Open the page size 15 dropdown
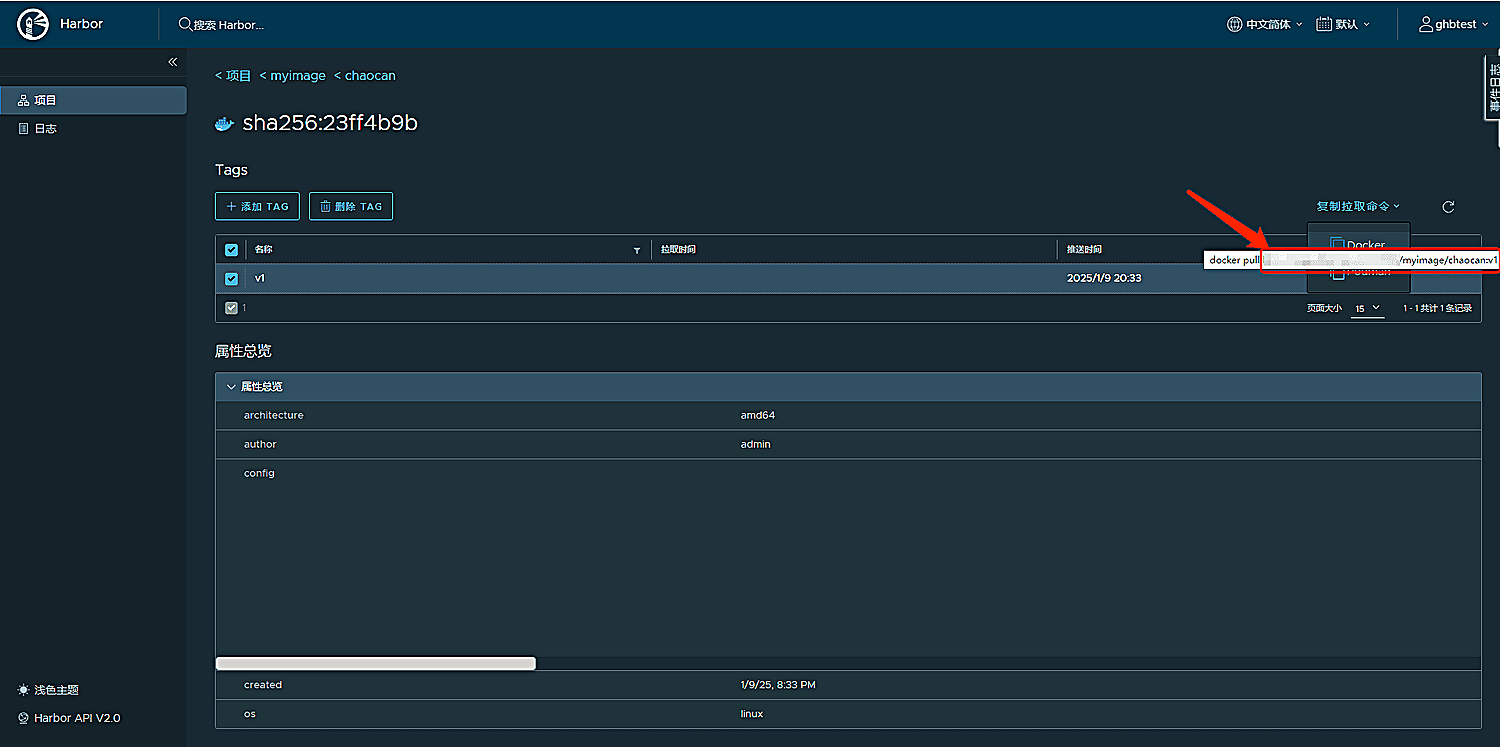Screen dimensions: 1500x747 (1367, 309)
